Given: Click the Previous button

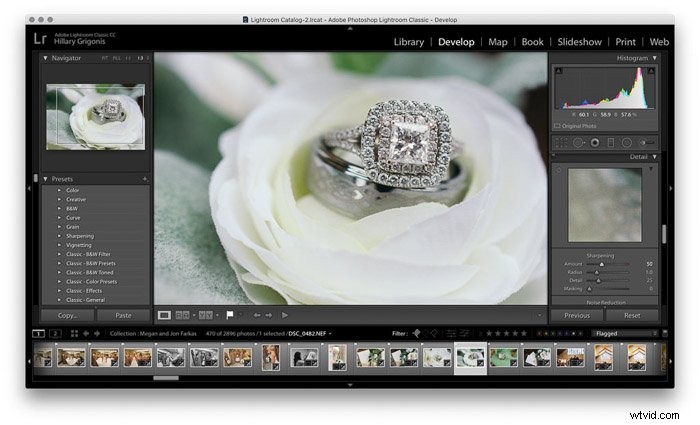Looking at the screenshot, I should click(x=577, y=315).
